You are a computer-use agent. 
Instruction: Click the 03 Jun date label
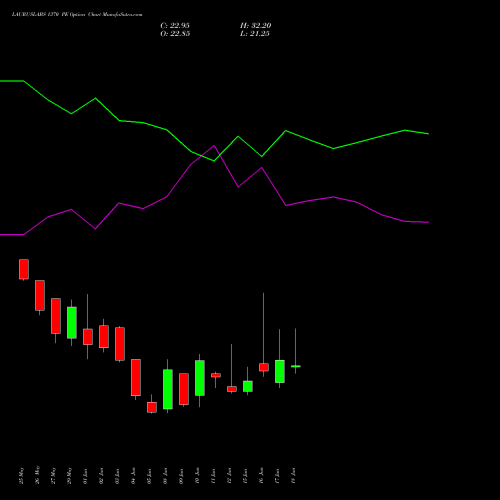click(x=118, y=476)
